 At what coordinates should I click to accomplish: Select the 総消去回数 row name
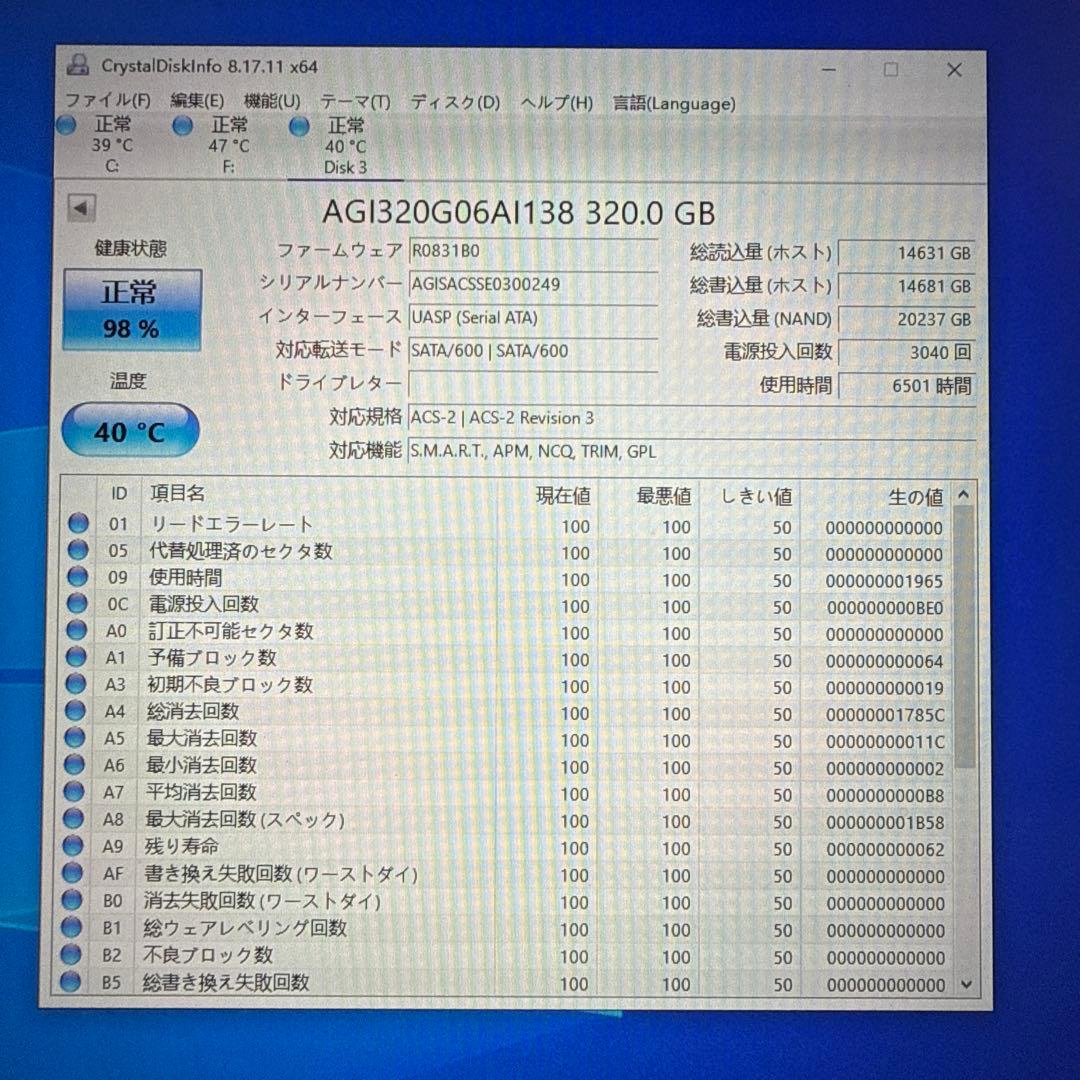tap(192, 711)
